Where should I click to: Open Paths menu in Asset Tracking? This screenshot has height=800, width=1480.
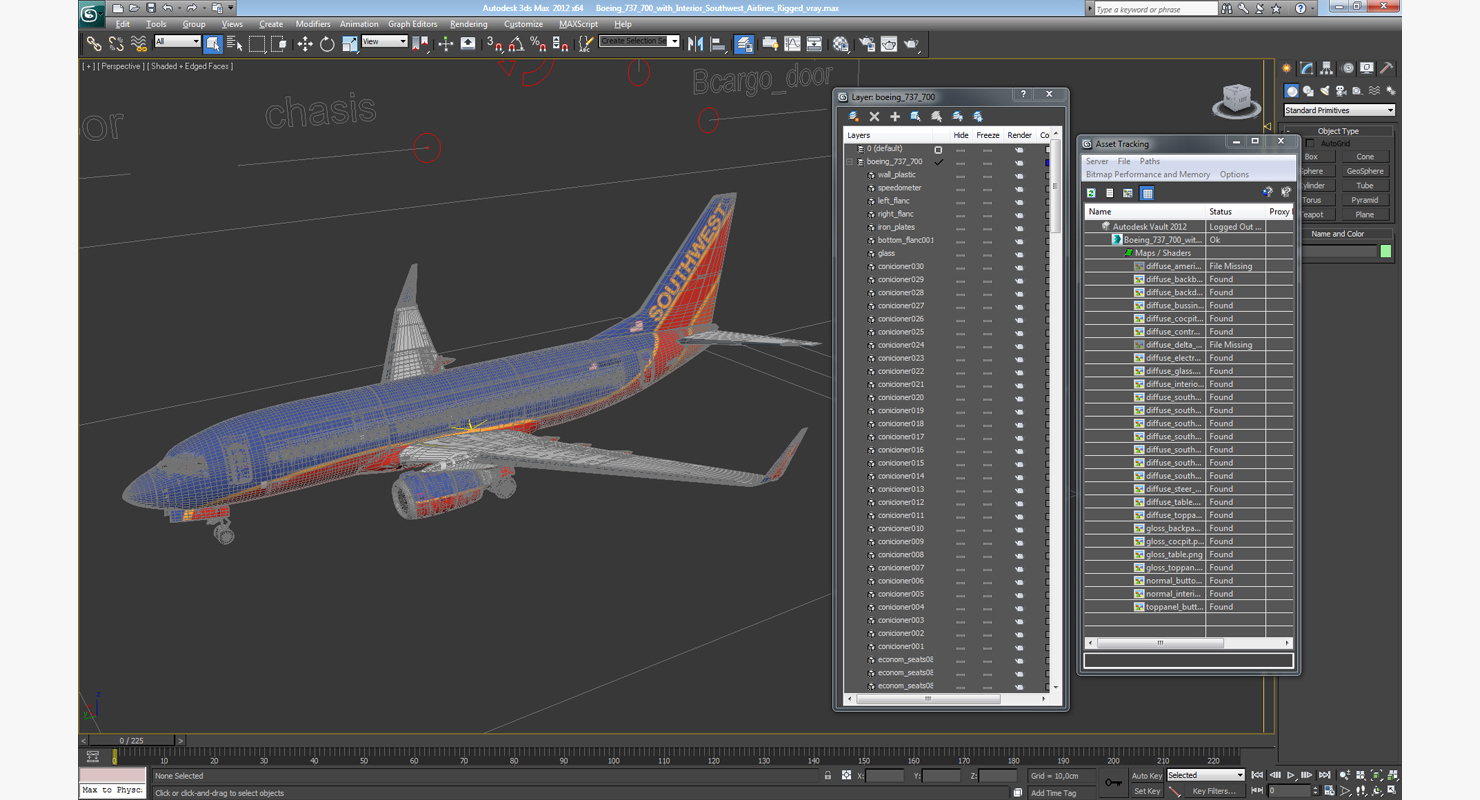1150,161
